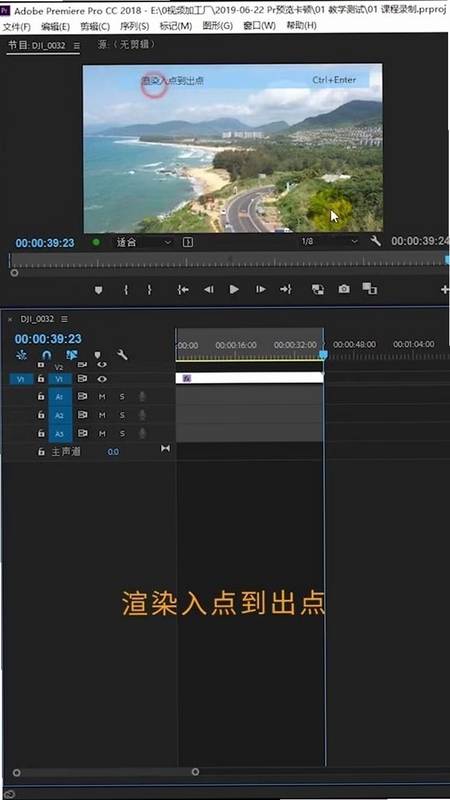This screenshot has width=450, height=800.
Task: Open 图形(G) menu
Action: [x=217, y=26]
